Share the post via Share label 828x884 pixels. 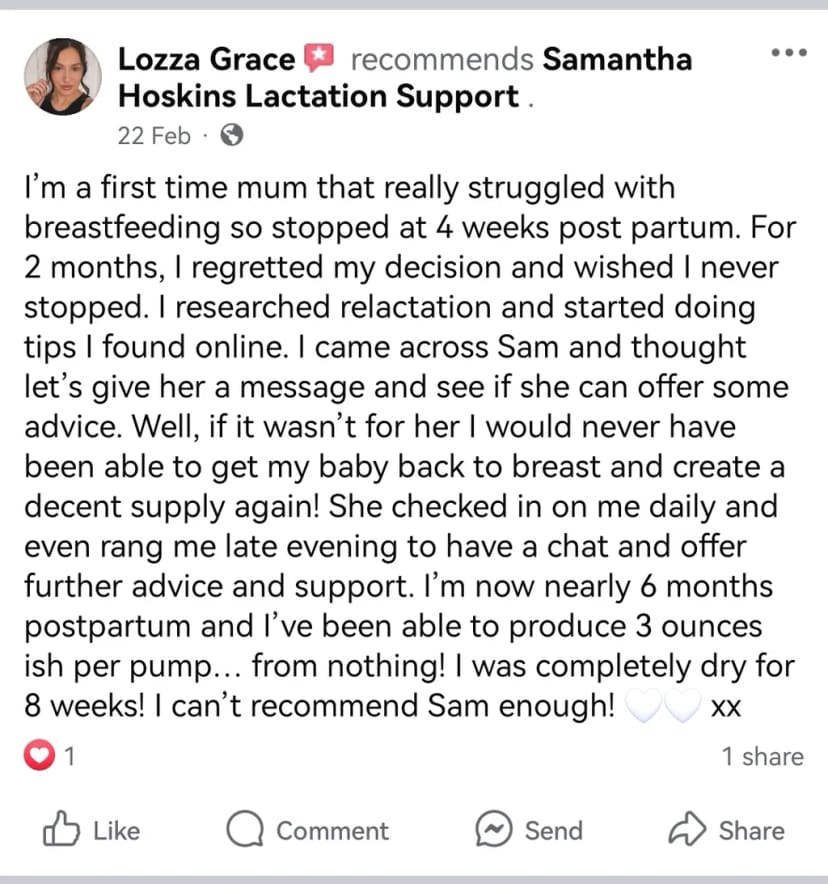[x=751, y=831]
